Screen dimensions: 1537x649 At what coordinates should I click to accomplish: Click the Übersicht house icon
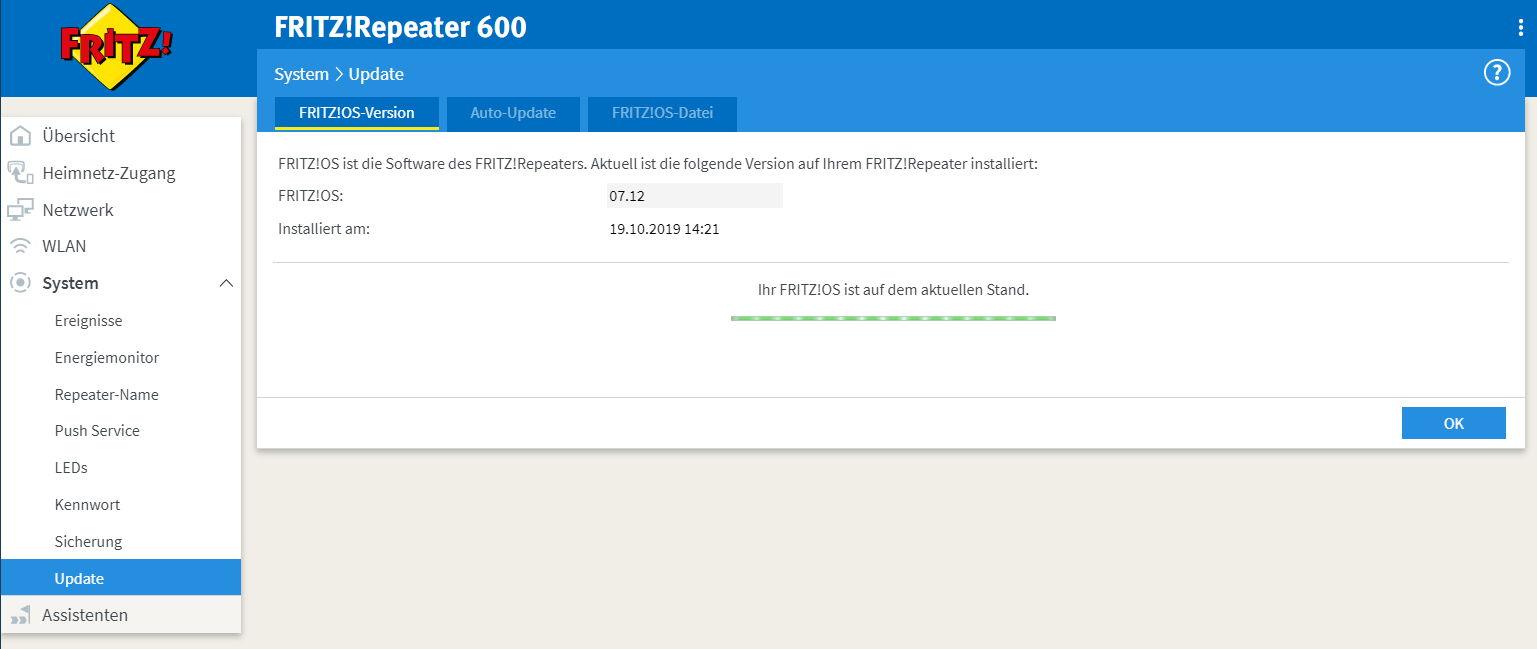20,136
